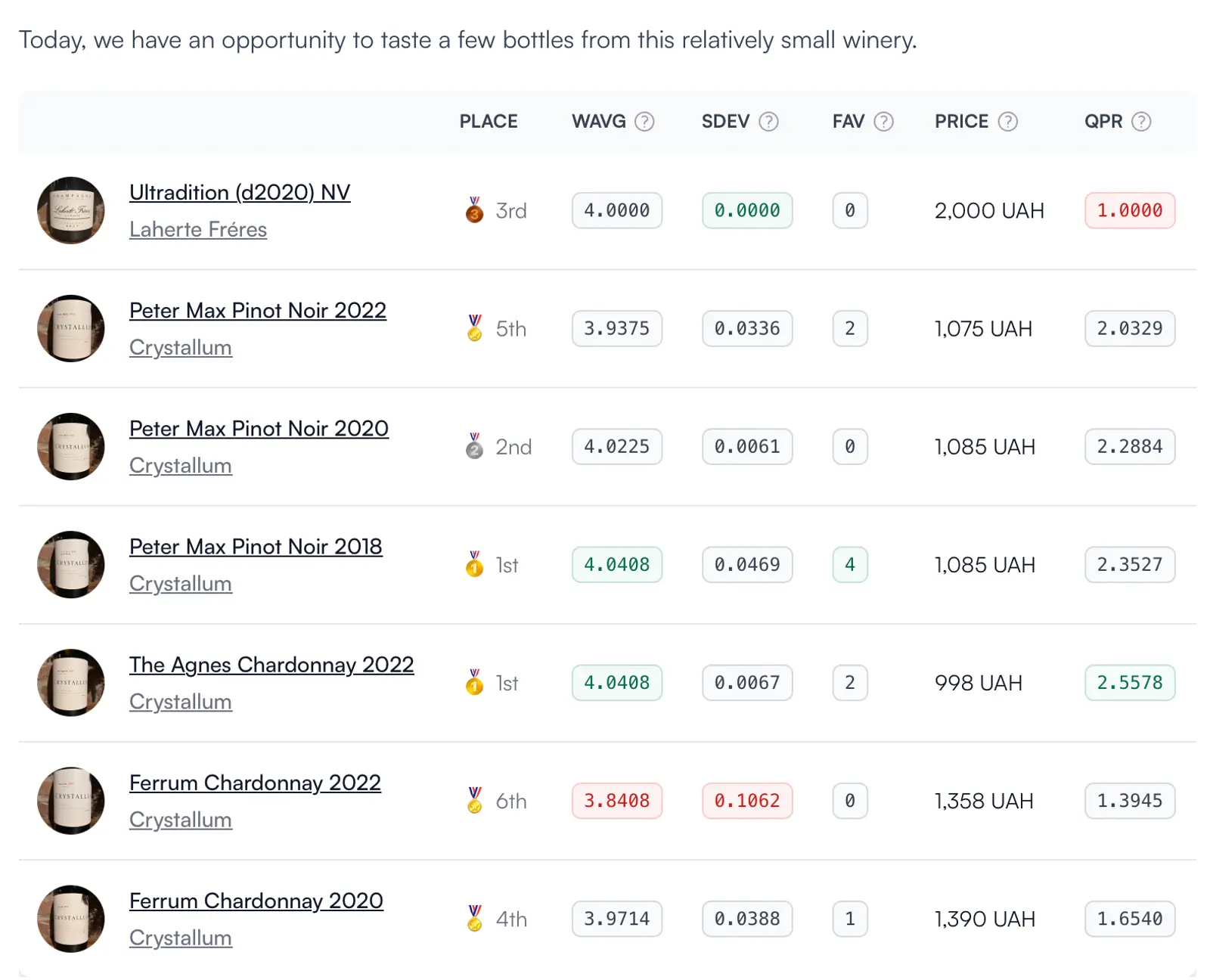The width and height of the screenshot is (1210, 980).
Task: Click the bronze medal icon for 3rd place
Action: [474, 211]
